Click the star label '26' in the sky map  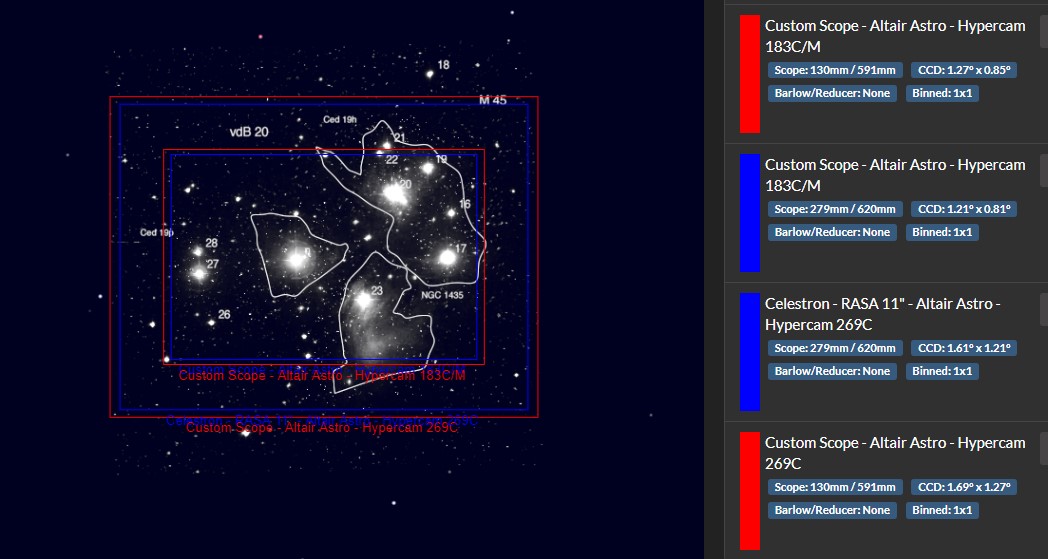coord(224,314)
